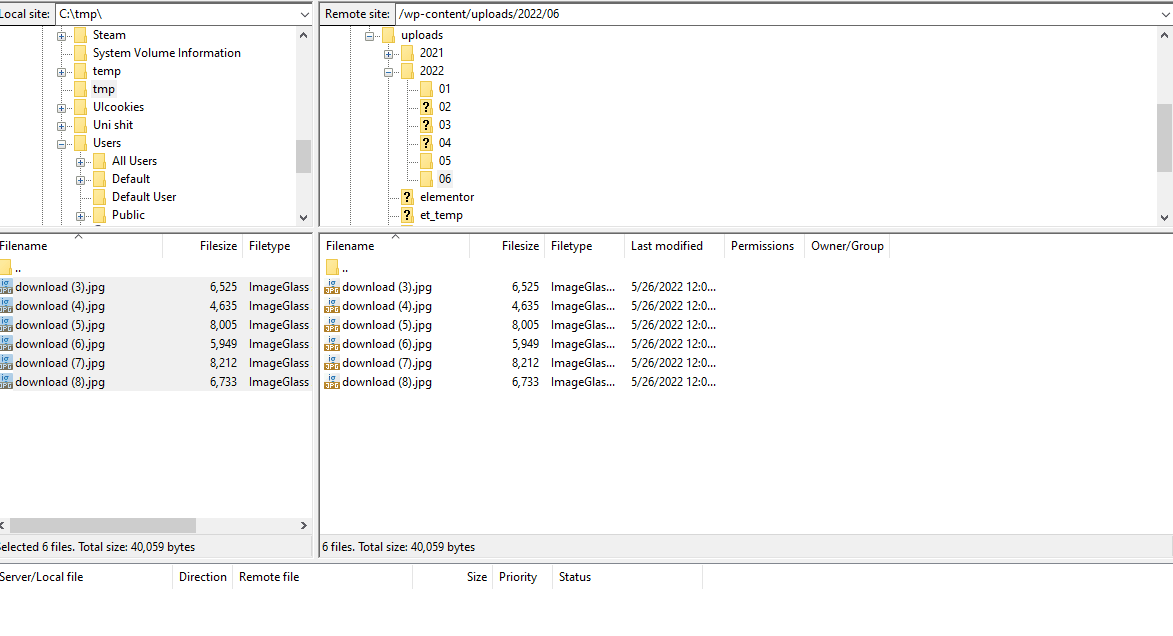Expand the Uni shit folder node
The image size is (1173, 636).
coord(61,126)
